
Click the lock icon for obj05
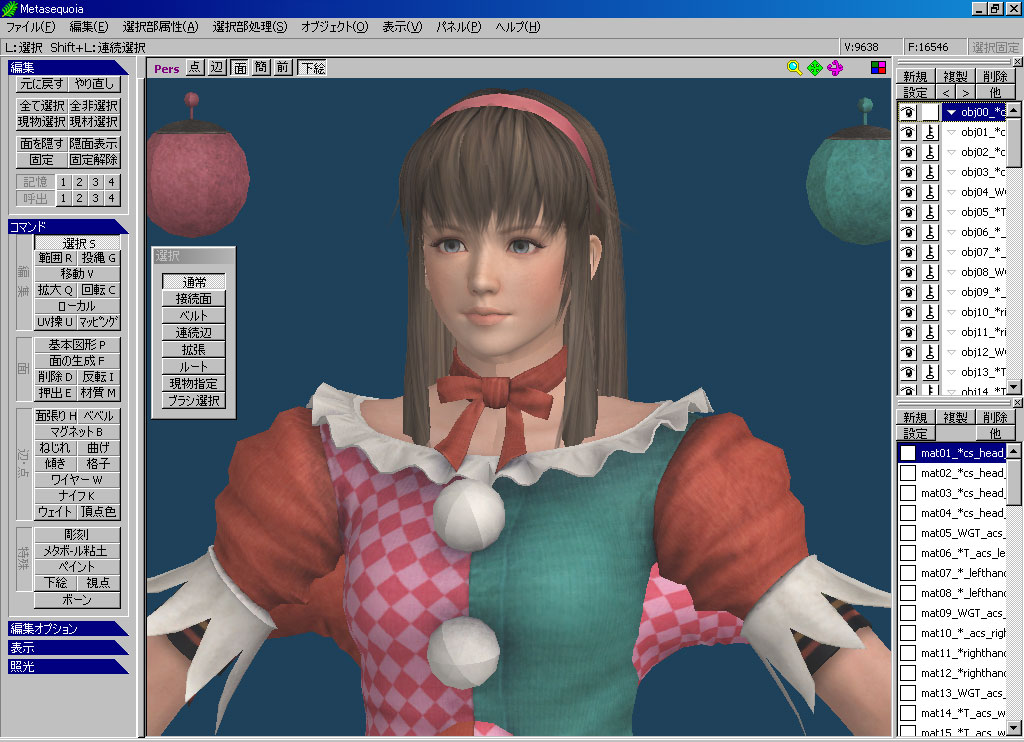click(x=930, y=212)
